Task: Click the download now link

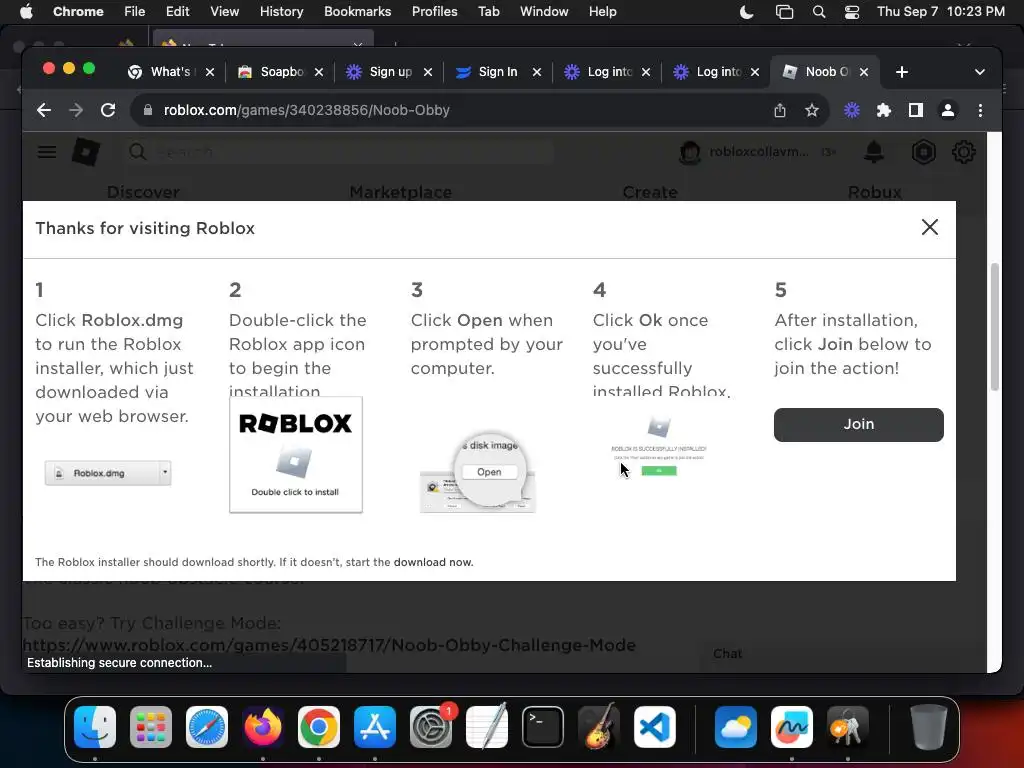Action: pyautogui.click(x=433, y=562)
